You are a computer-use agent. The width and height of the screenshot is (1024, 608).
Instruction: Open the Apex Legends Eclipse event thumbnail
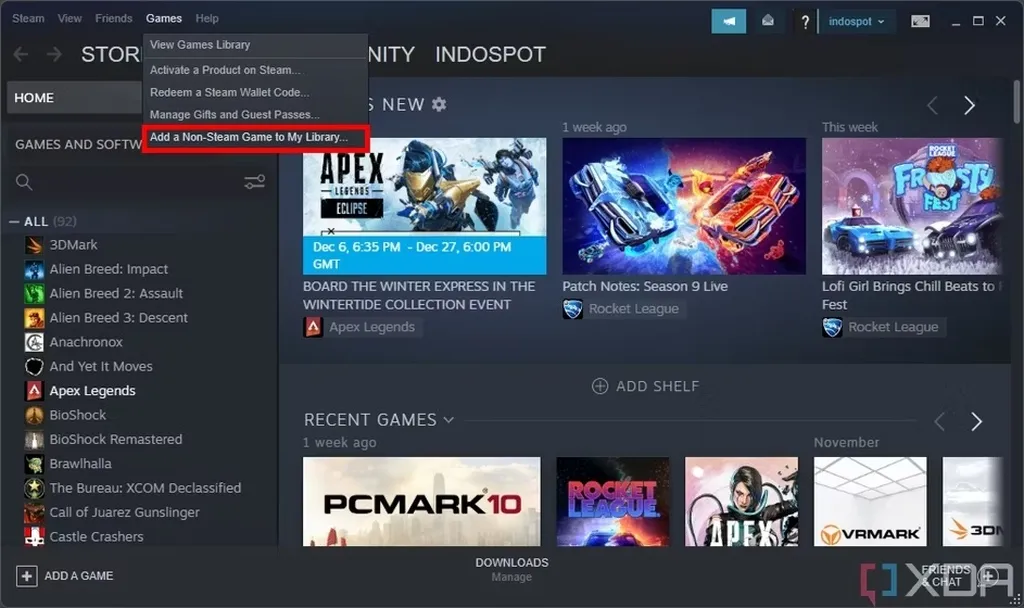[424, 206]
